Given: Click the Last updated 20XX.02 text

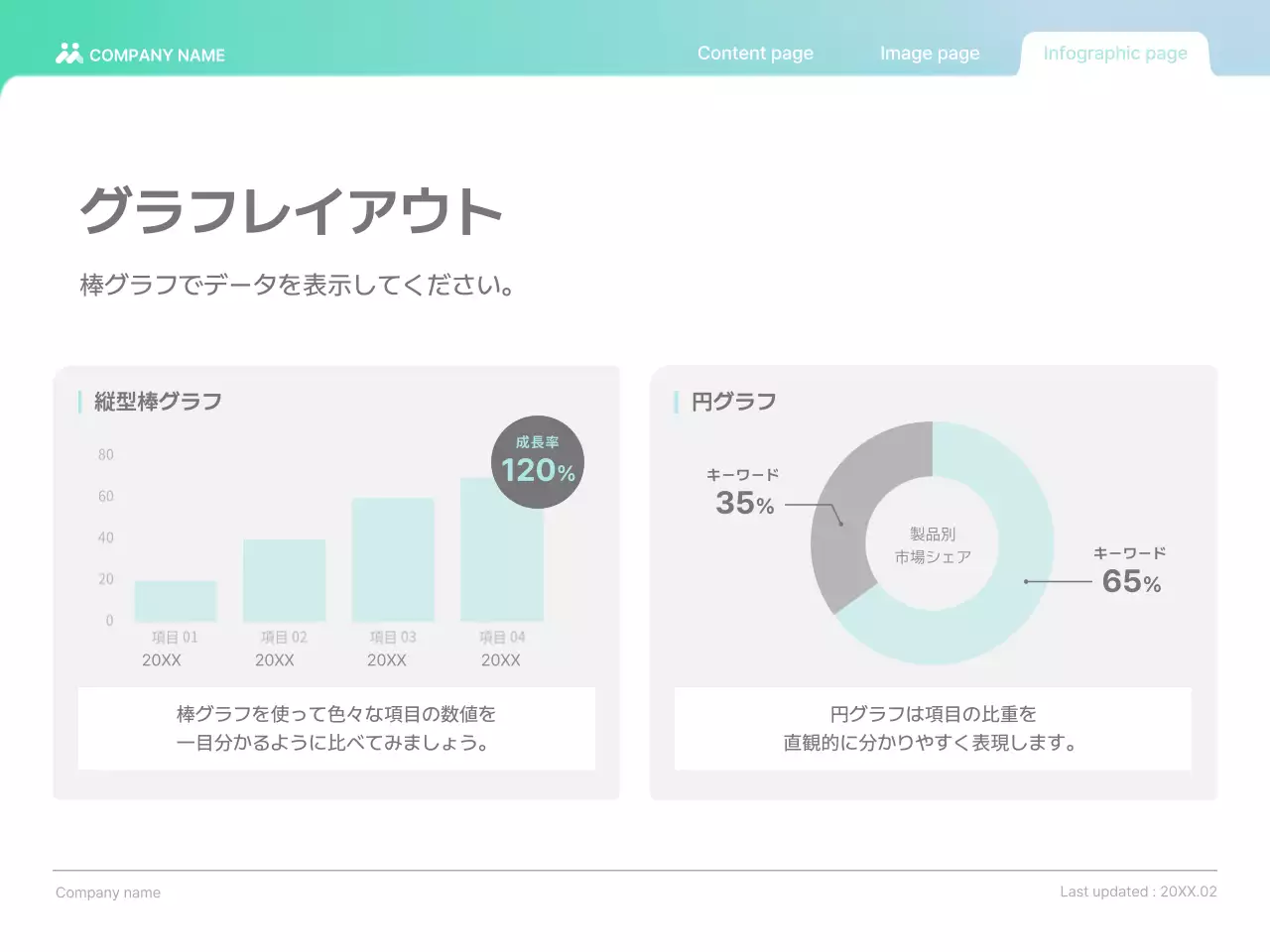Looking at the screenshot, I should [x=1138, y=892].
